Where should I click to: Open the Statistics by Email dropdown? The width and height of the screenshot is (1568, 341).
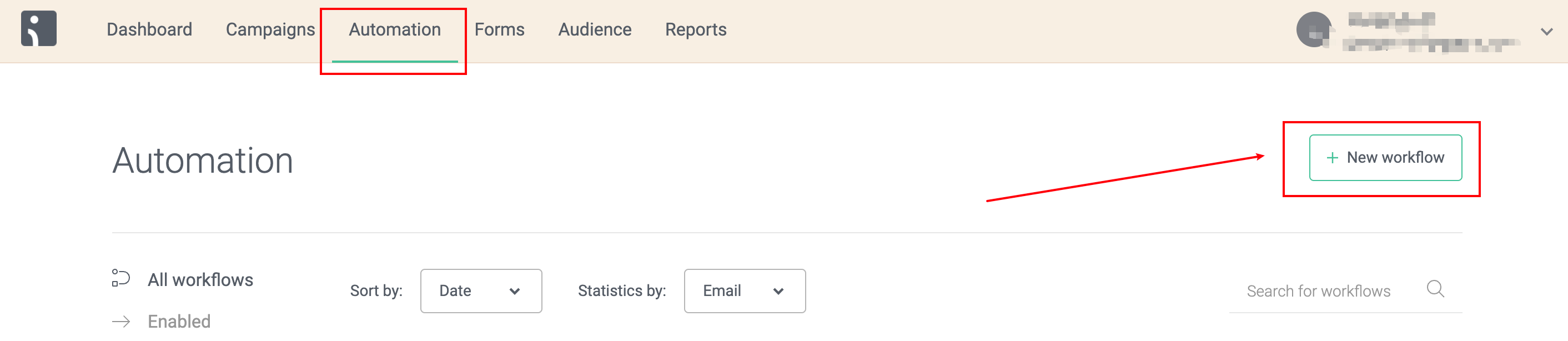pos(745,291)
